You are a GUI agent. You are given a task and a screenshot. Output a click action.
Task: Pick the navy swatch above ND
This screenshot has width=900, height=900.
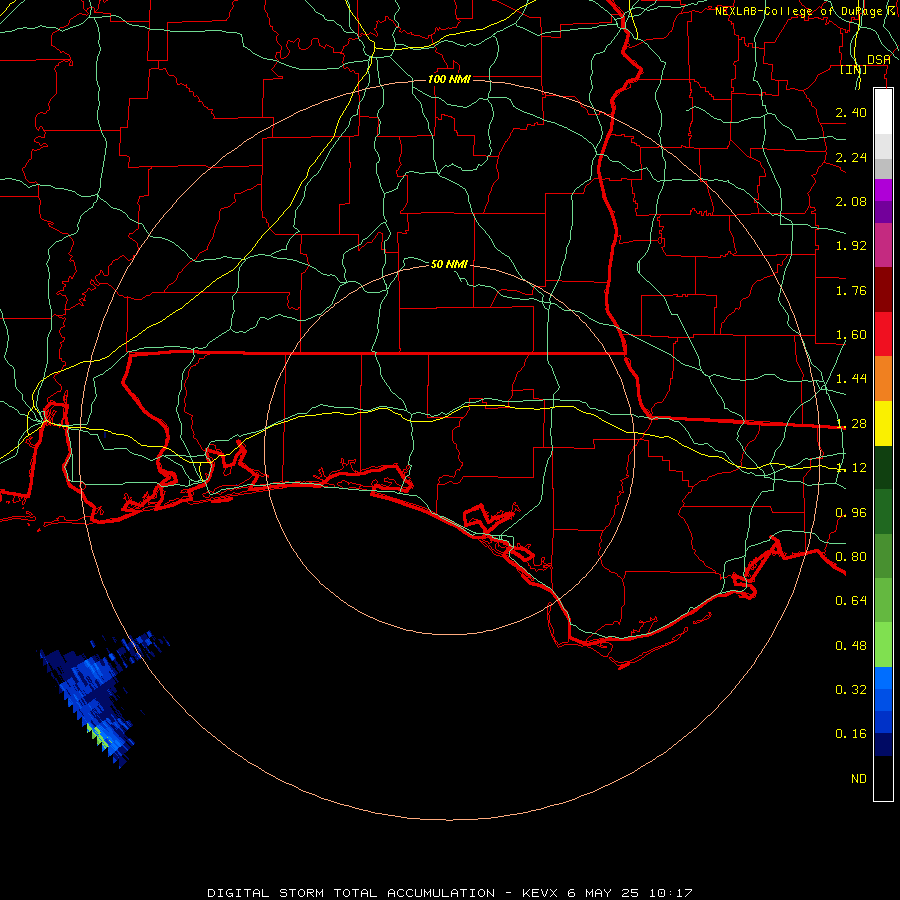[x=883, y=744]
